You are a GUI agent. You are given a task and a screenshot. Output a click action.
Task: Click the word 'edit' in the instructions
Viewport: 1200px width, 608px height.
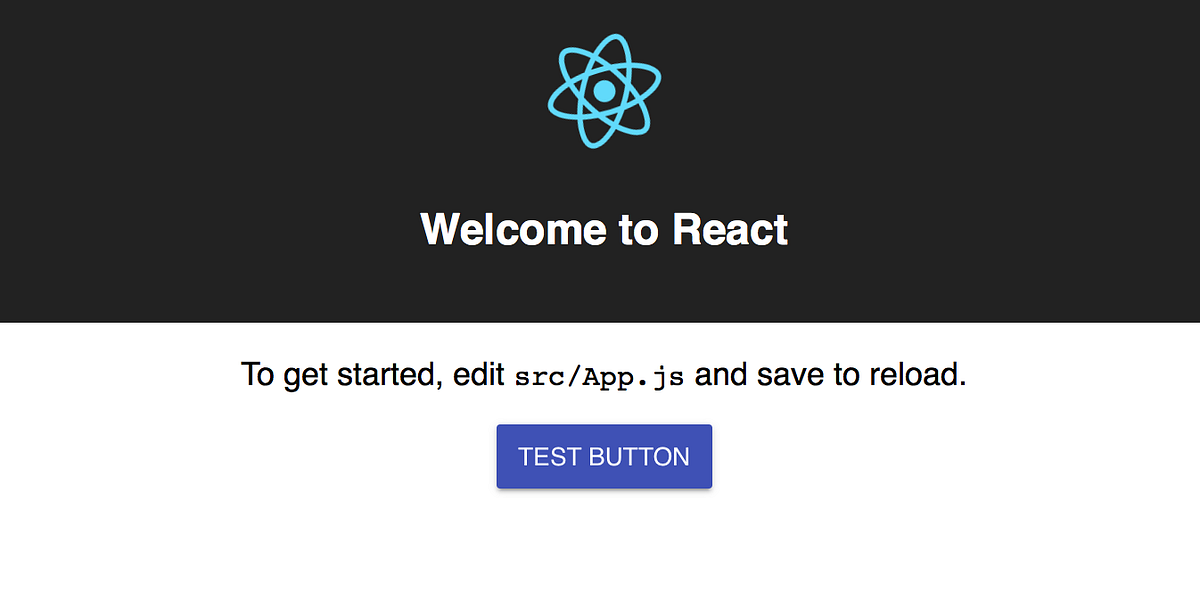point(478,373)
